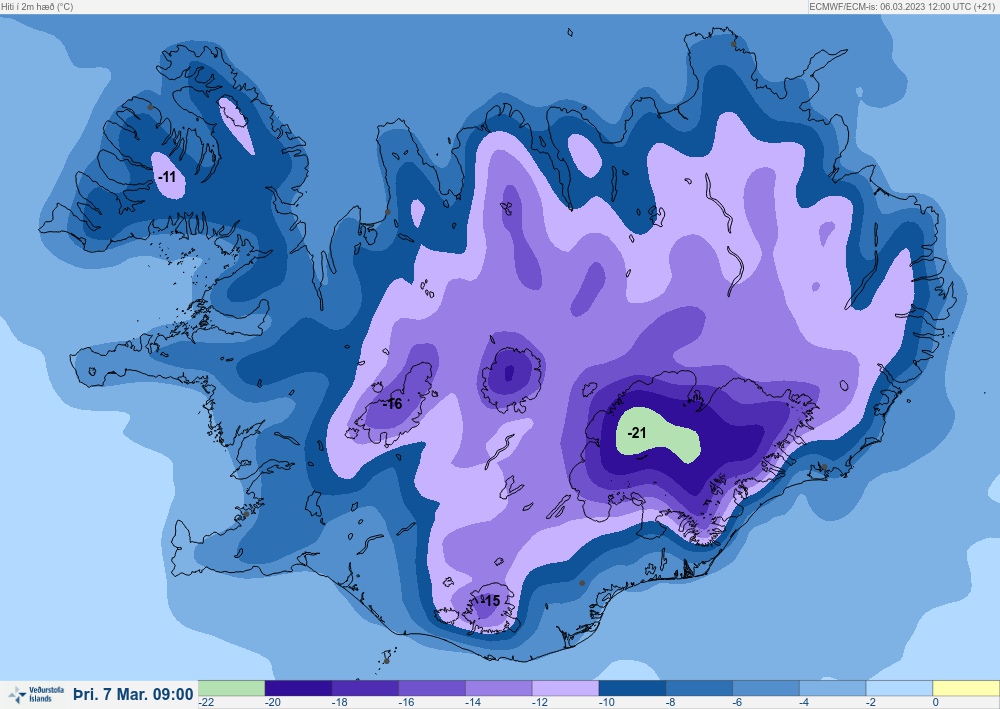
Task: Select the dark purple -20 legend swatch
Action: click(x=298, y=688)
